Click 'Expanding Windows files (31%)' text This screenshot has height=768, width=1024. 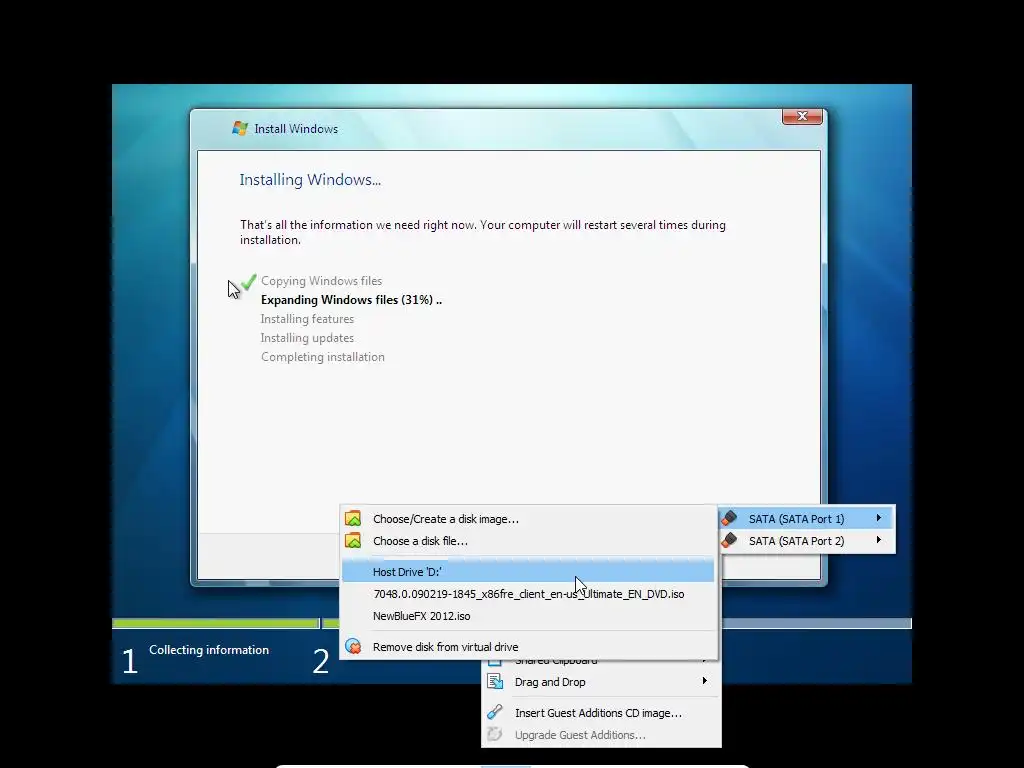[351, 300]
